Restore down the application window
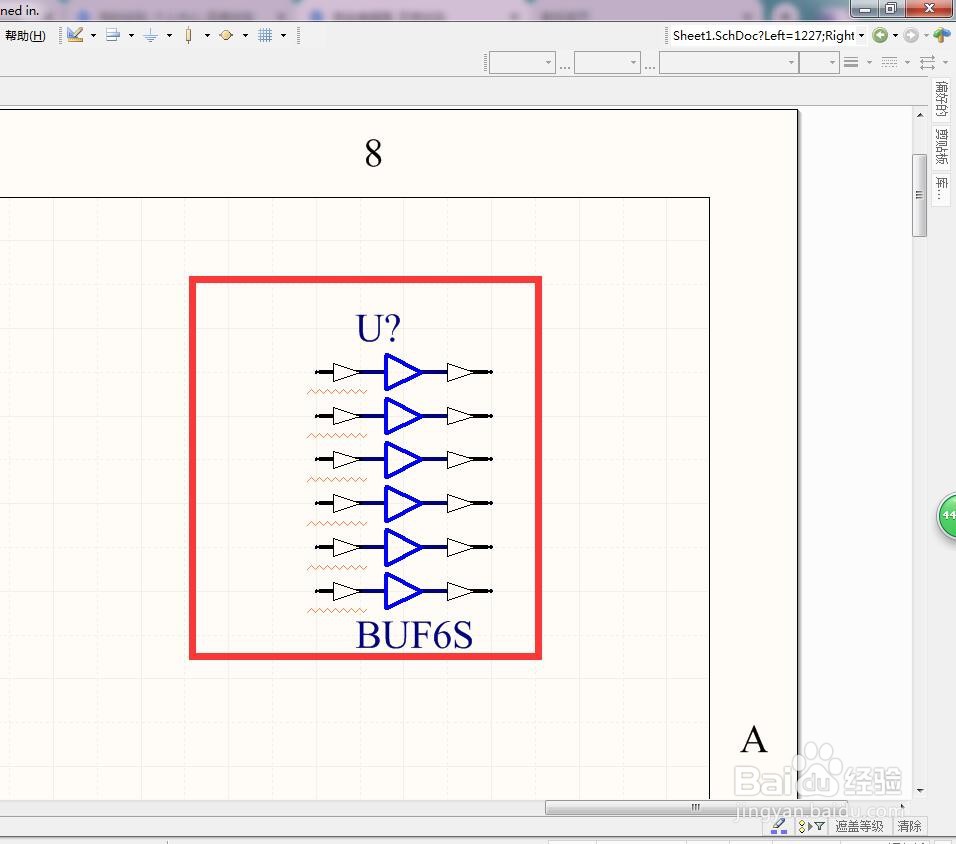The height and width of the screenshot is (844, 956). click(891, 9)
